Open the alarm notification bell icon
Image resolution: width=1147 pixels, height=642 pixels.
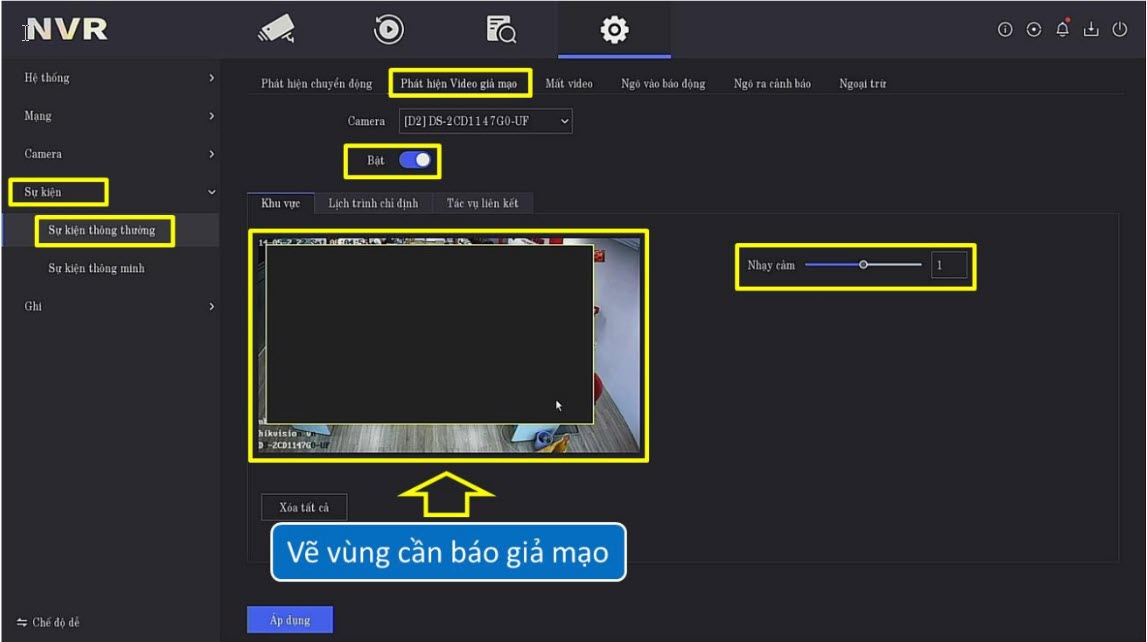(x=1062, y=30)
